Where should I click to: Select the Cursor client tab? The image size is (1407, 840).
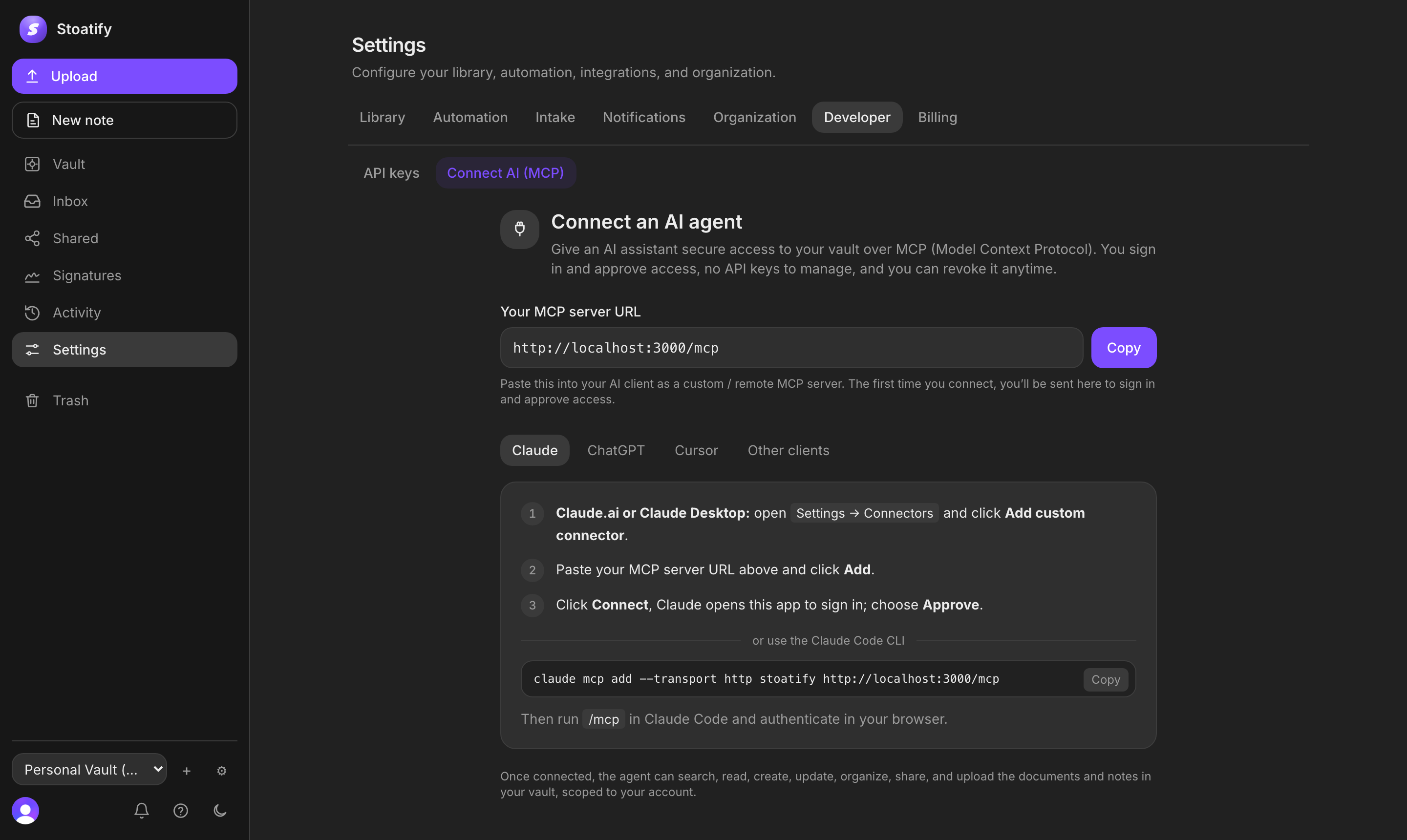[696, 450]
